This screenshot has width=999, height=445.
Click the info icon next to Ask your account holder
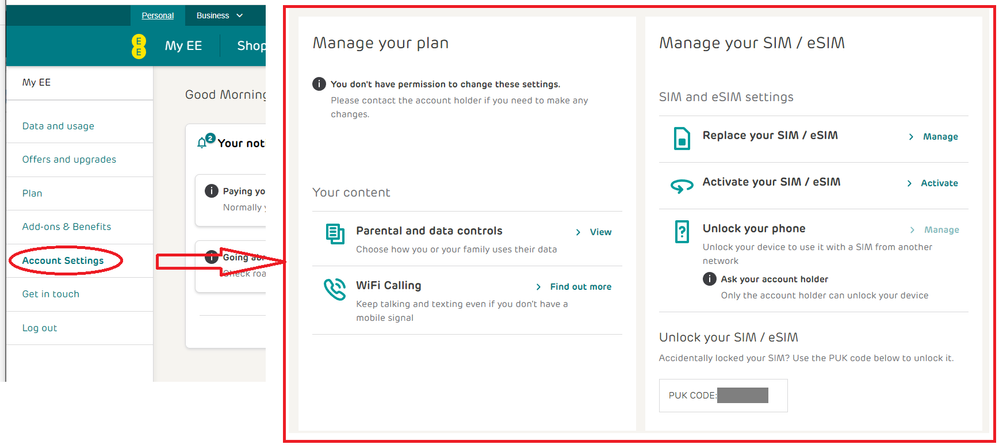click(709, 279)
